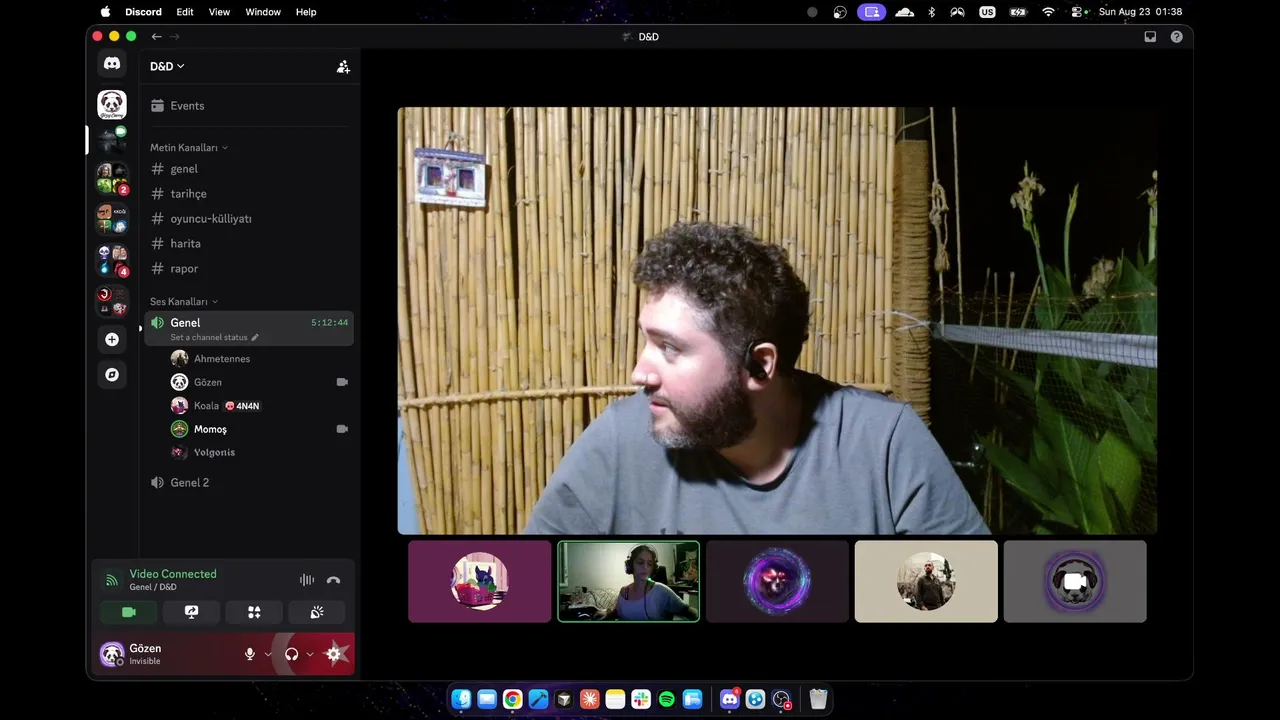Open the Apple menu
This screenshot has height=720, width=1280.
(x=105, y=12)
